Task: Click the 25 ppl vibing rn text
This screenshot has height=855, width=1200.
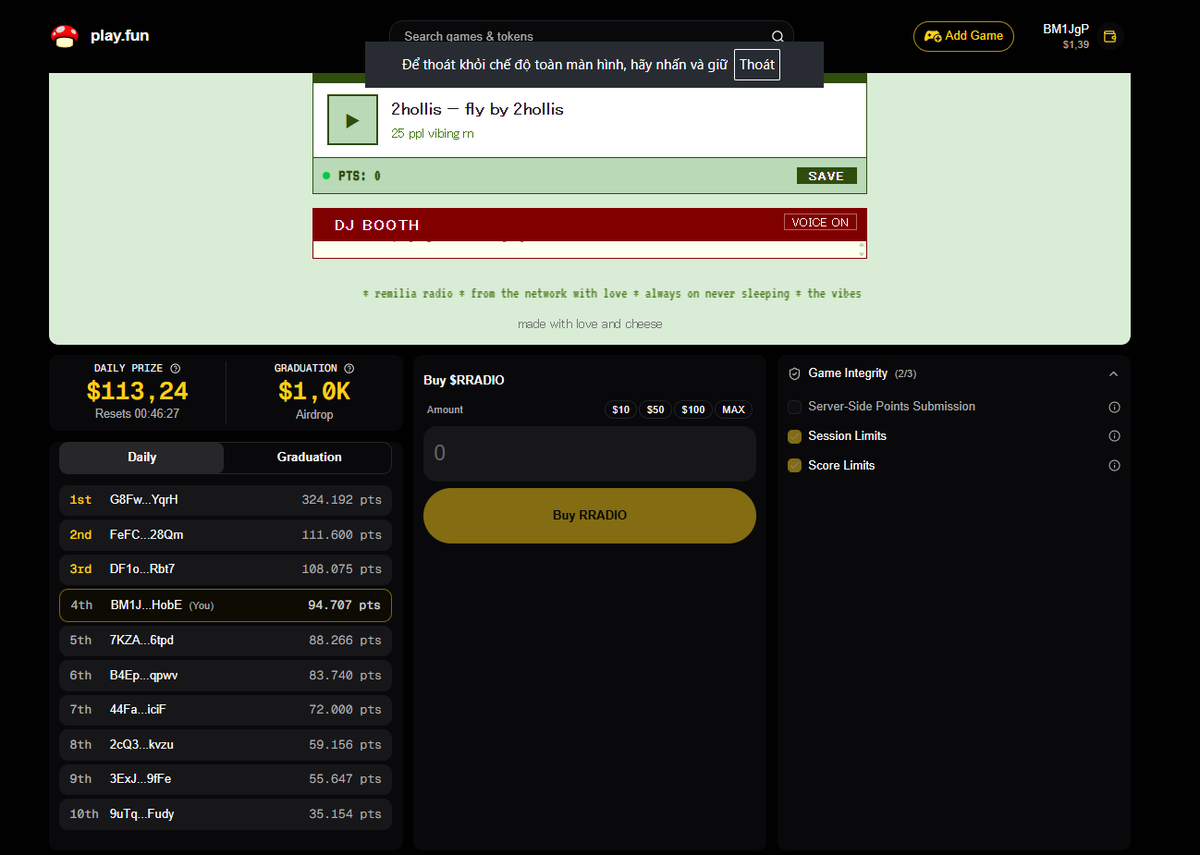Action: click(433, 134)
